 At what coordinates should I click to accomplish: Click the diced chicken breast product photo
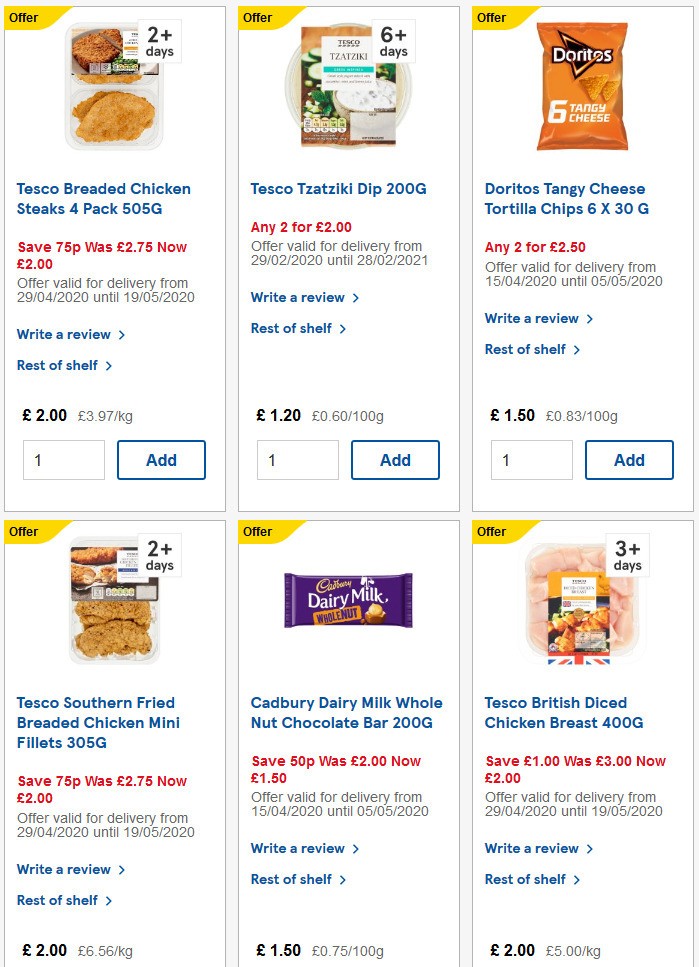(581, 599)
